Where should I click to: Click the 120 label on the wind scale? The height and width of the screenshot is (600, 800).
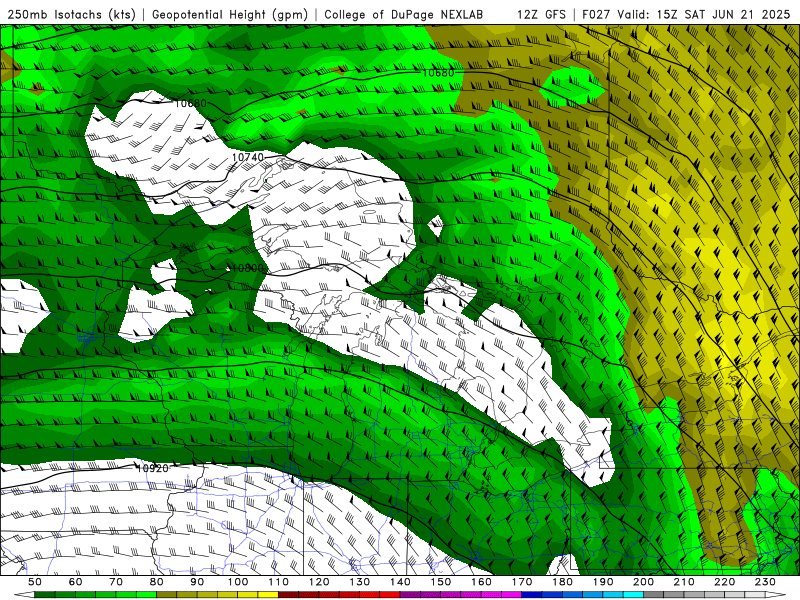coord(319,582)
